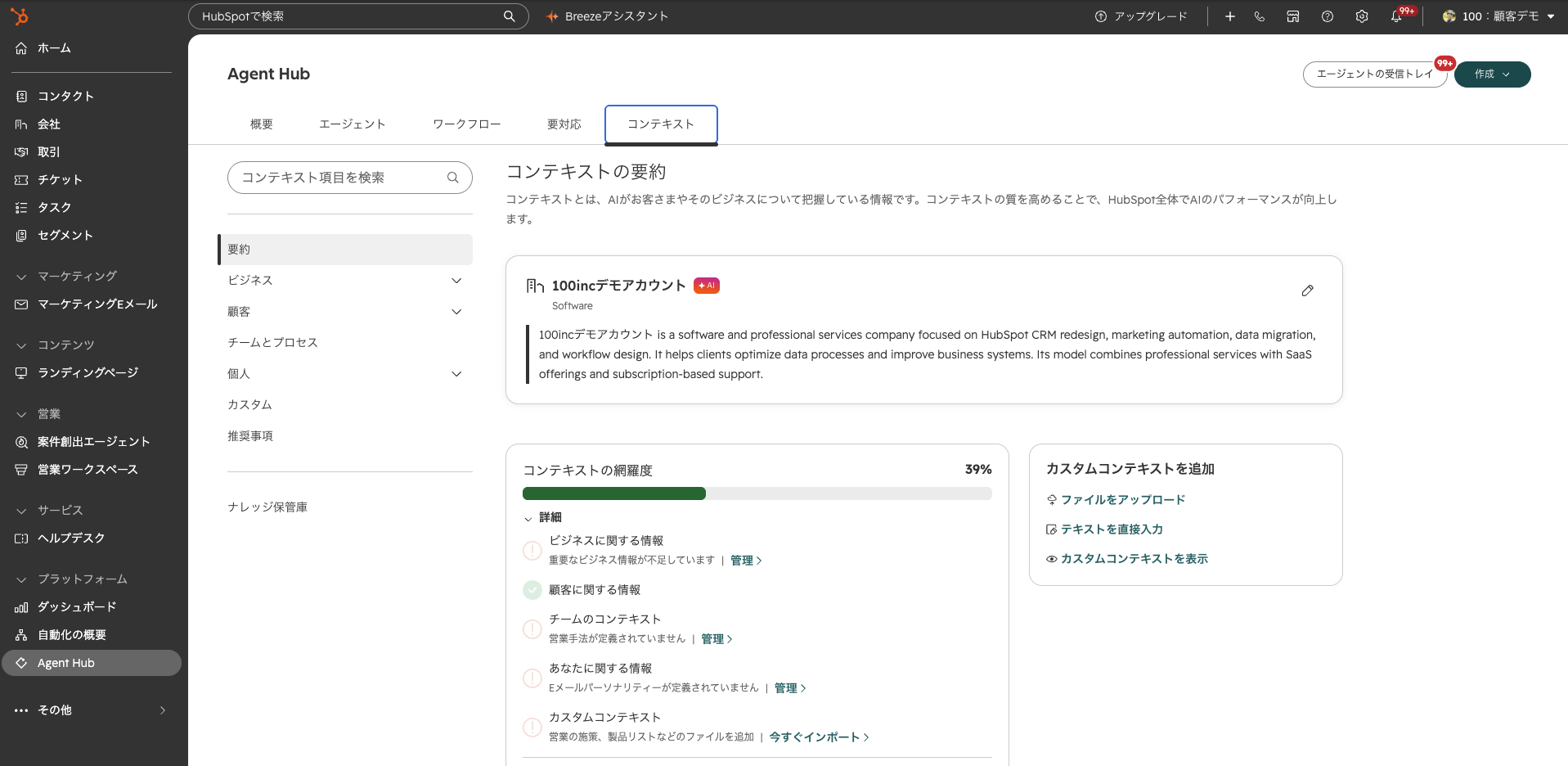Open the plus quick-create icon

click(x=1229, y=16)
